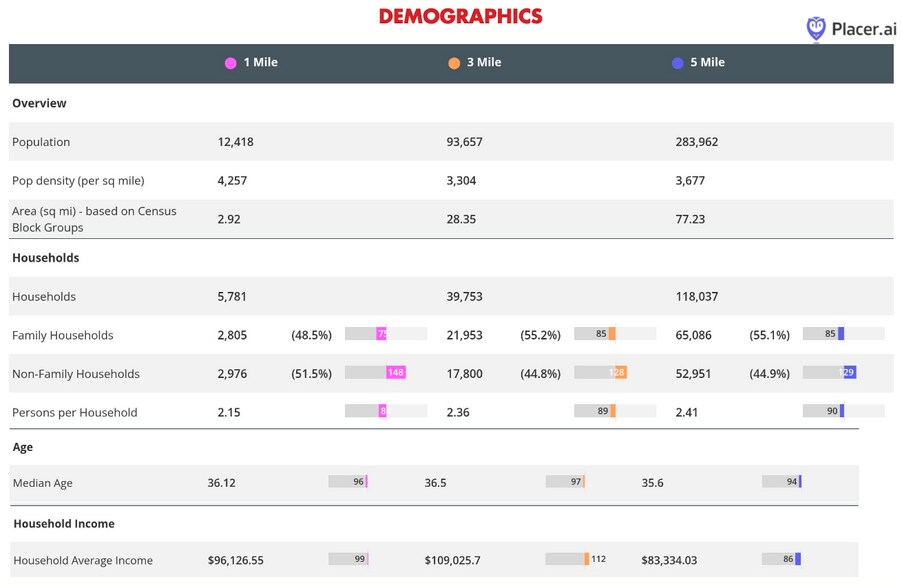This screenshot has width=902, height=588.
Task: Click the pink Non-Family Households index bar showing 148
Action: [395, 373]
